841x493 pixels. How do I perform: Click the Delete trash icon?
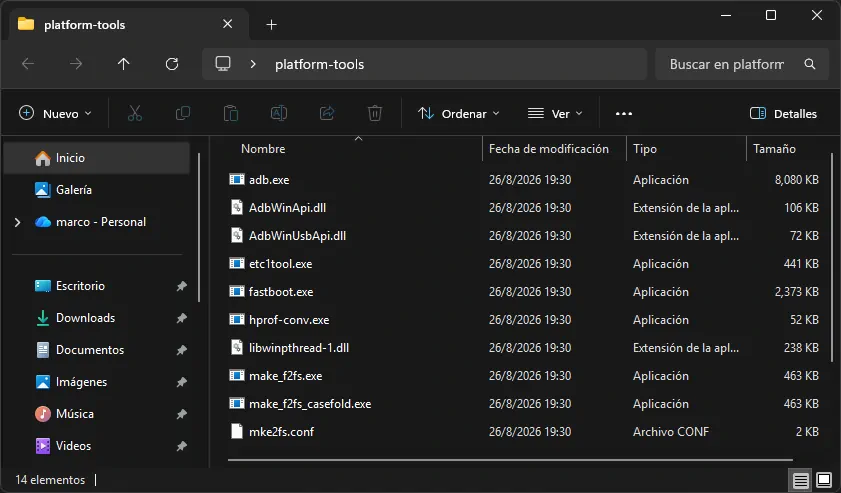375,113
